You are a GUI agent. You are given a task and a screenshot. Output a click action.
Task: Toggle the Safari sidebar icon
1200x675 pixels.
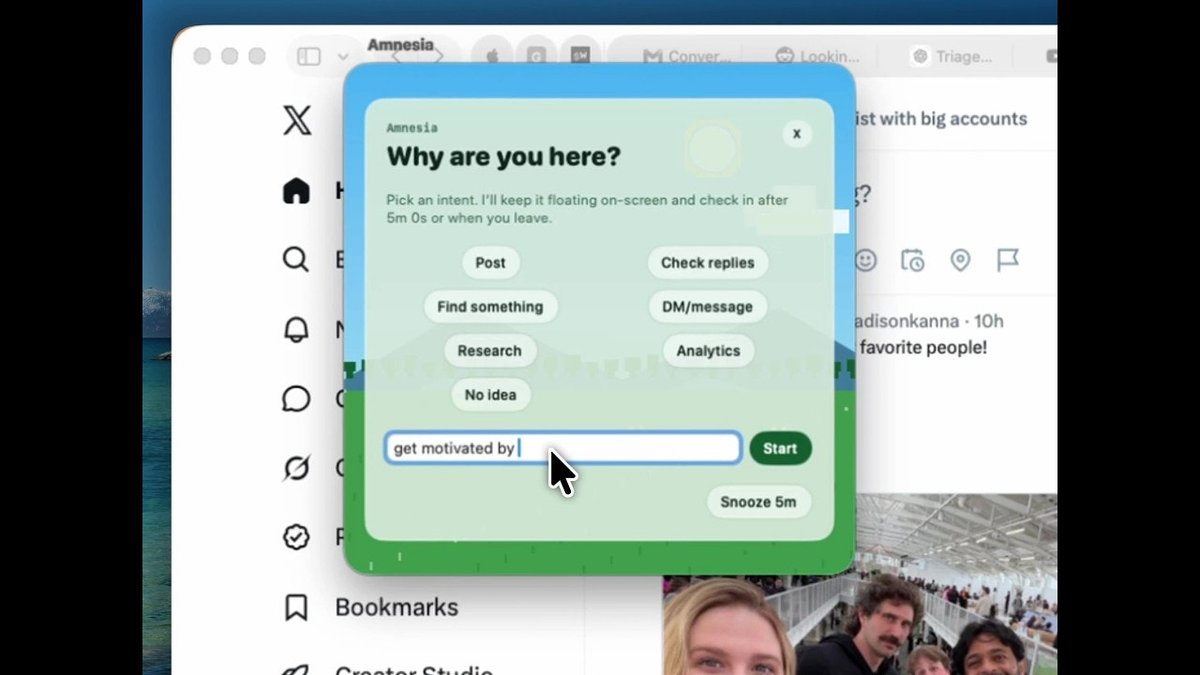[x=309, y=57]
